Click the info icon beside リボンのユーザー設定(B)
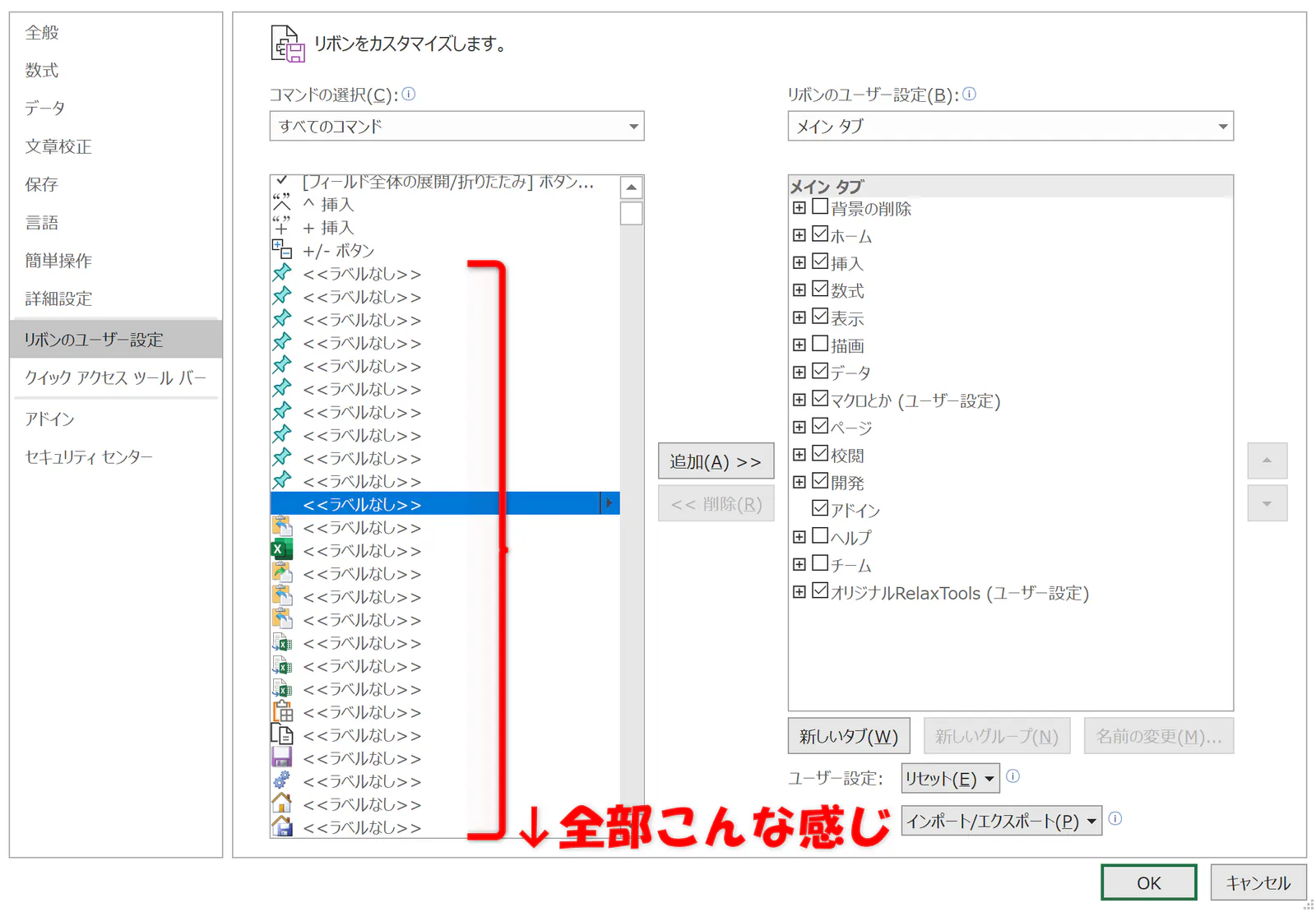 (x=970, y=95)
